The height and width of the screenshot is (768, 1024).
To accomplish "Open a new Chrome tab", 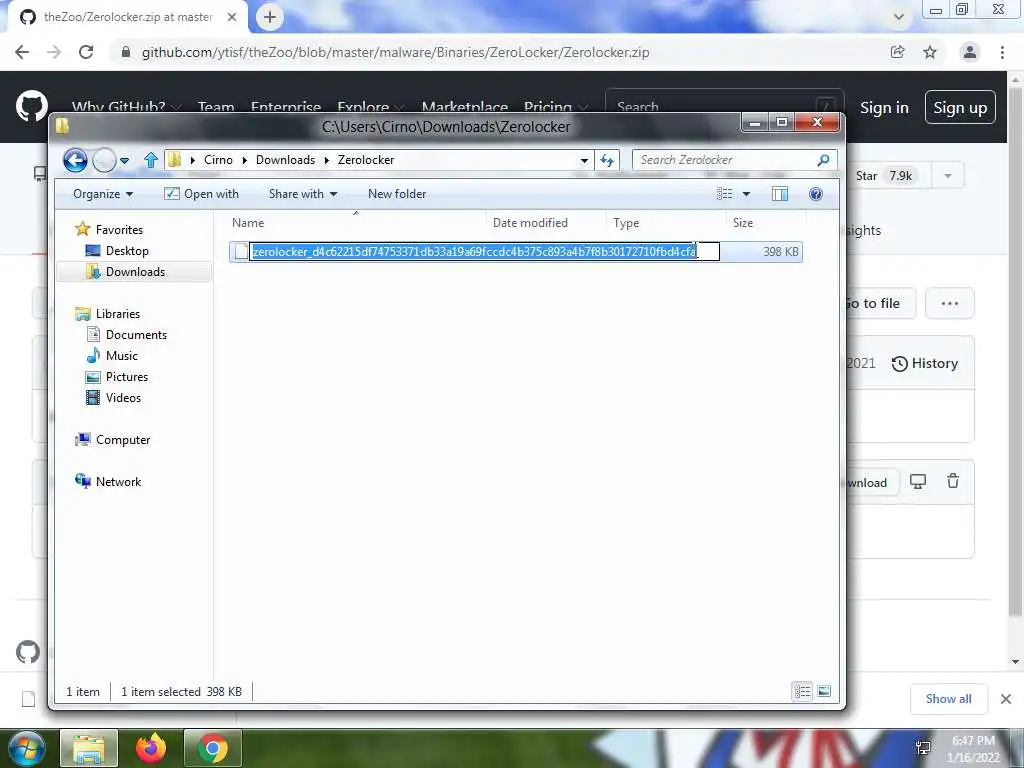I will 270,17.
